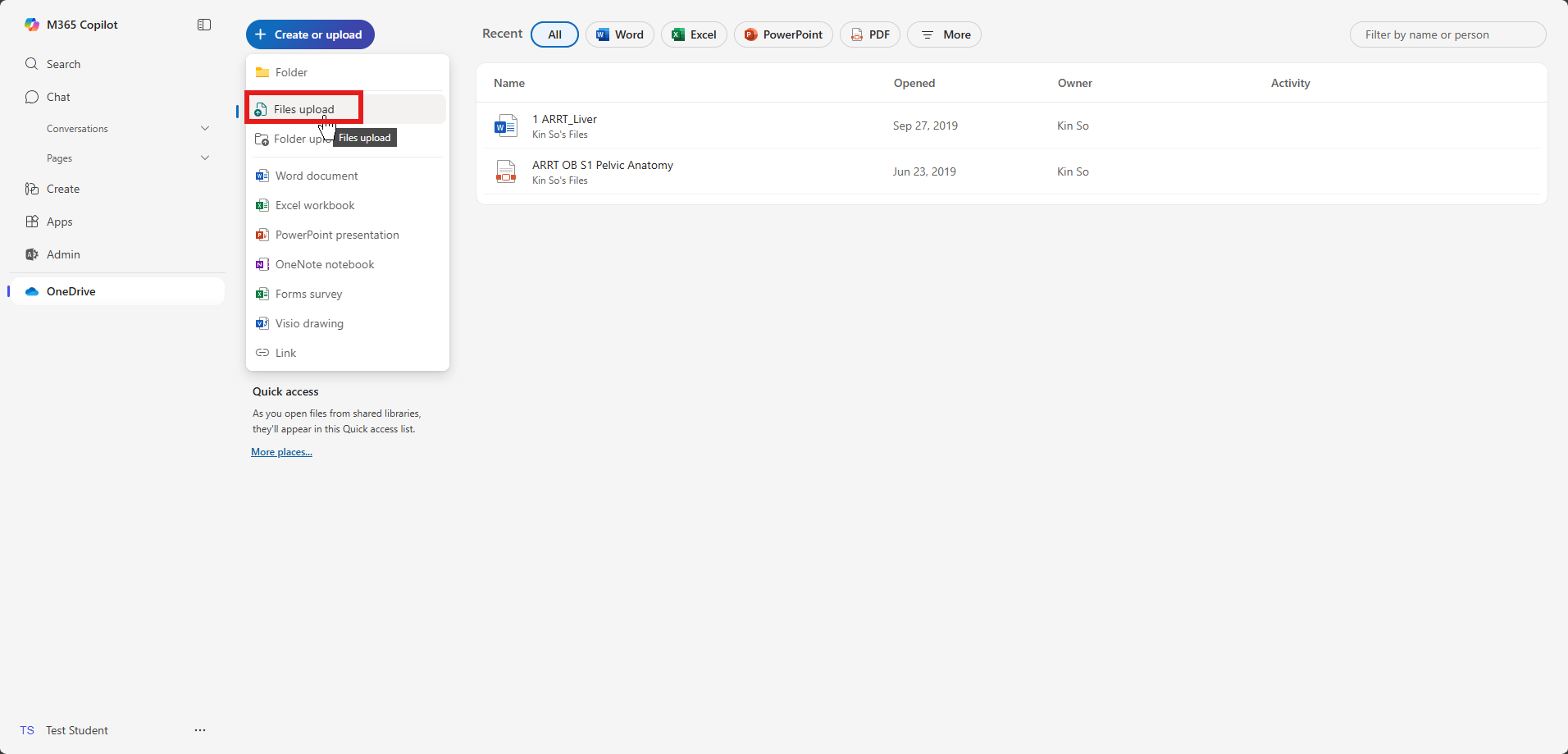
Task: Open Test Student account options ellipsis
Action: click(200, 730)
